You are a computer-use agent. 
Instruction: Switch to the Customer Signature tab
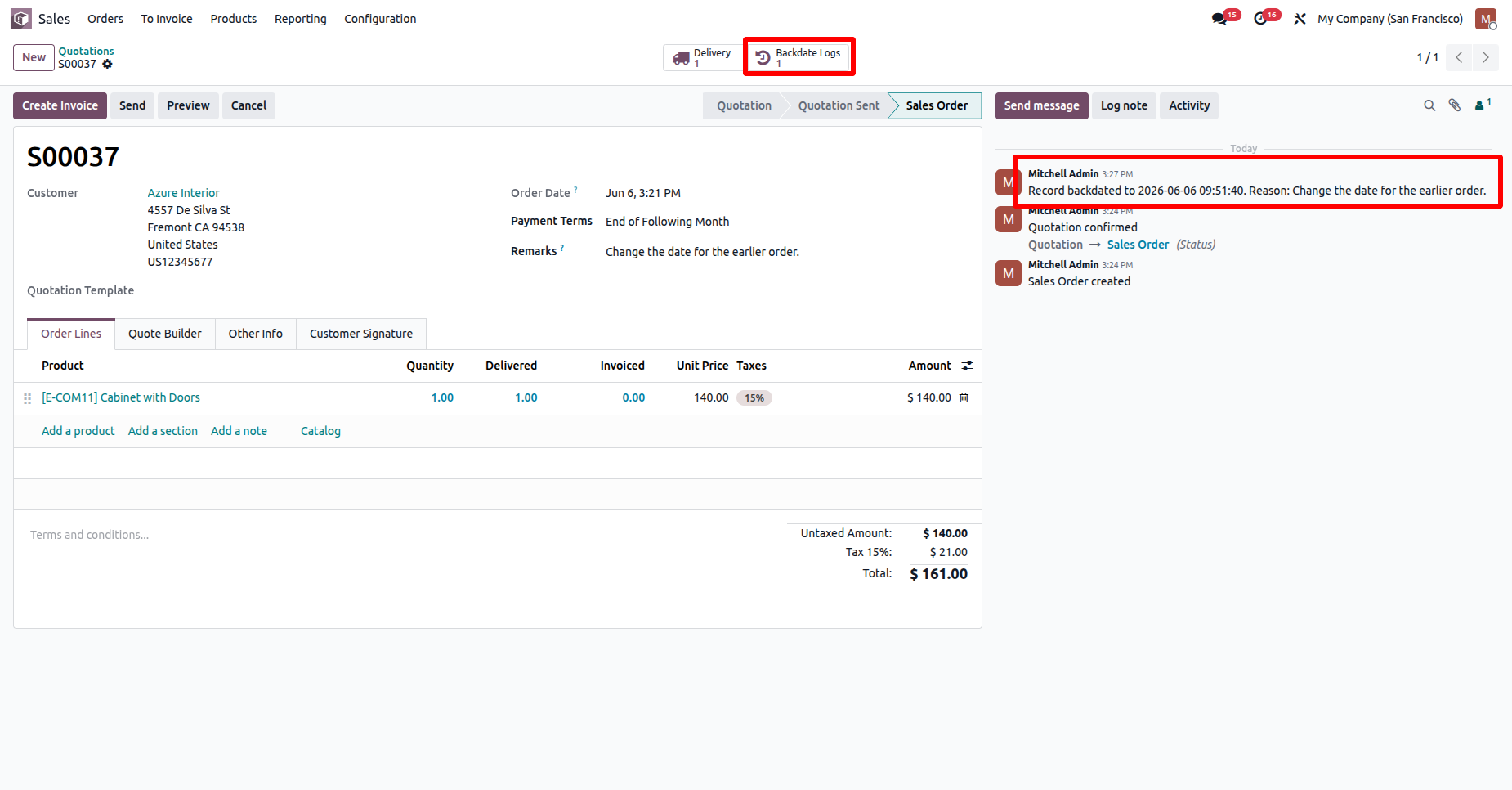(x=361, y=334)
